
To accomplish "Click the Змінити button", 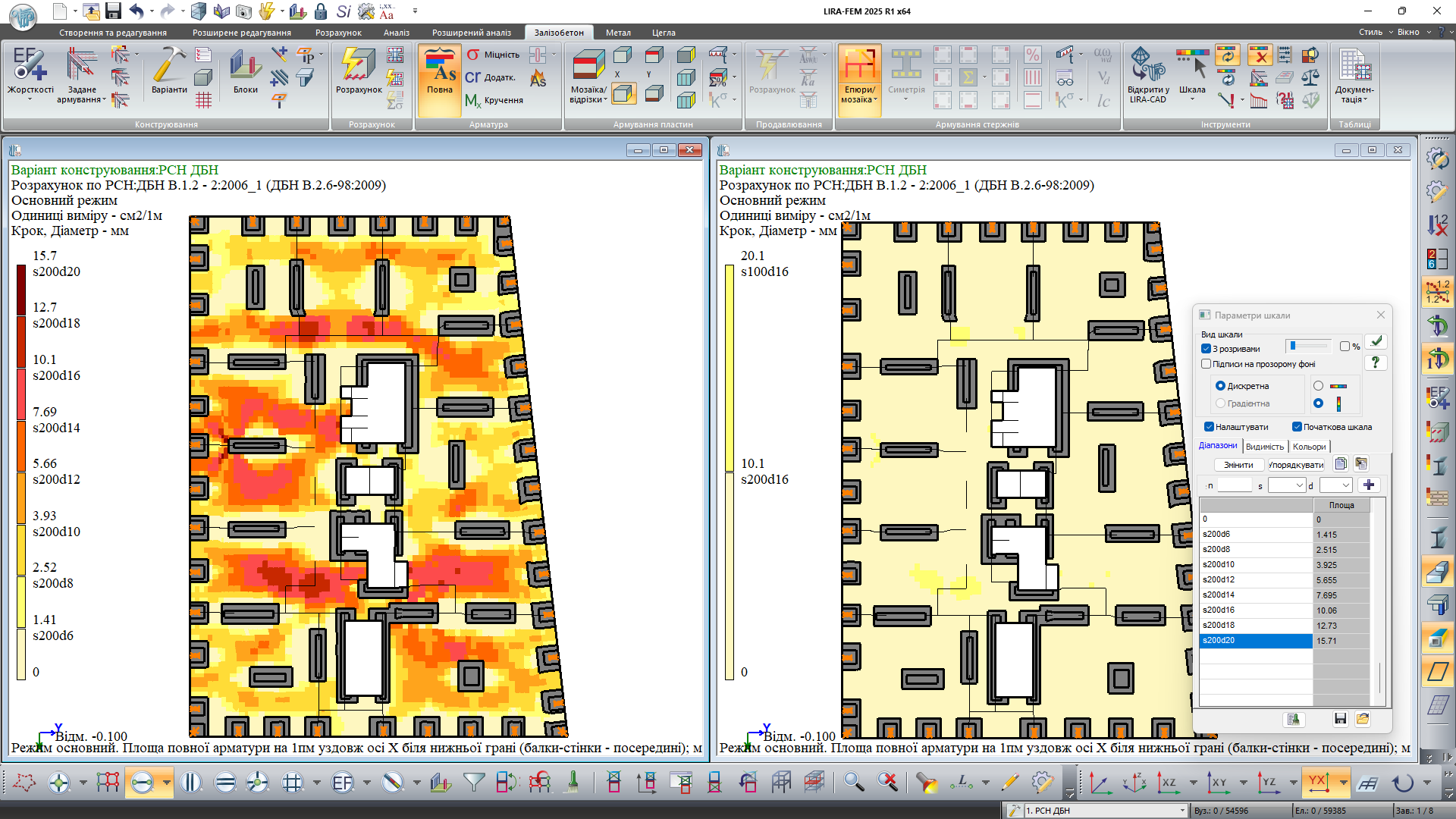I will tap(1238, 465).
